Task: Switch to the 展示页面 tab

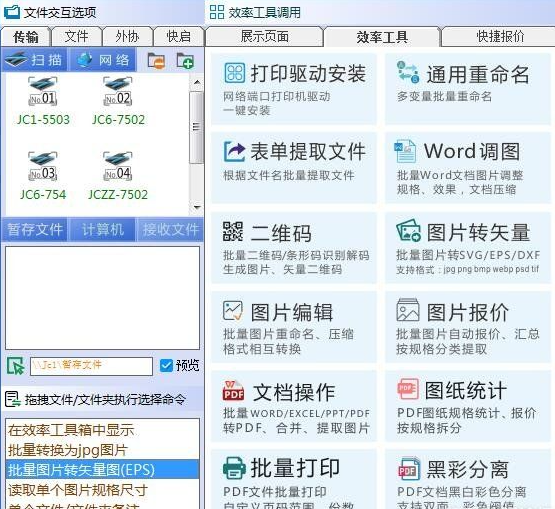Action: (264, 36)
